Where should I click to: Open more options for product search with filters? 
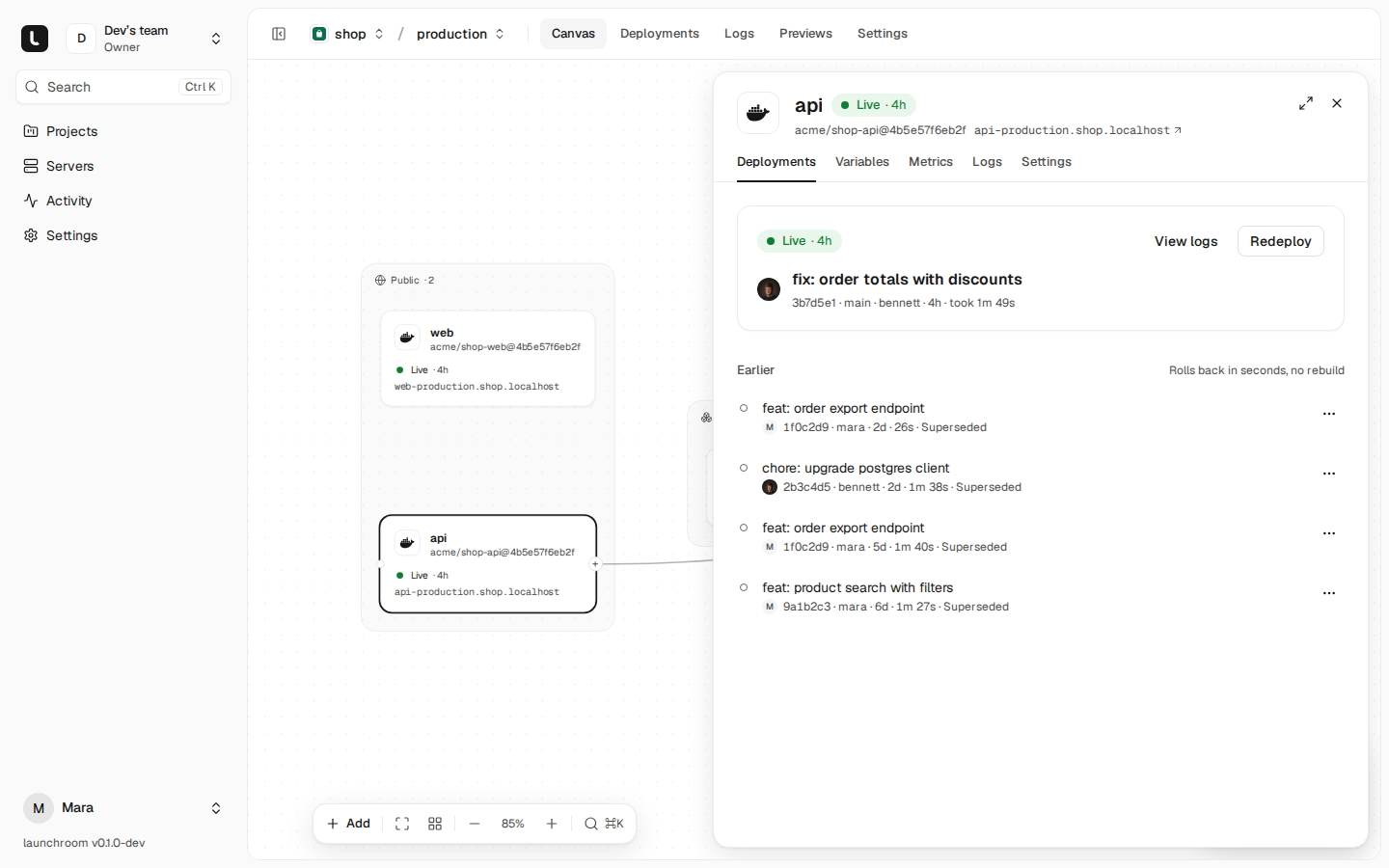[x=1329, y=593]
